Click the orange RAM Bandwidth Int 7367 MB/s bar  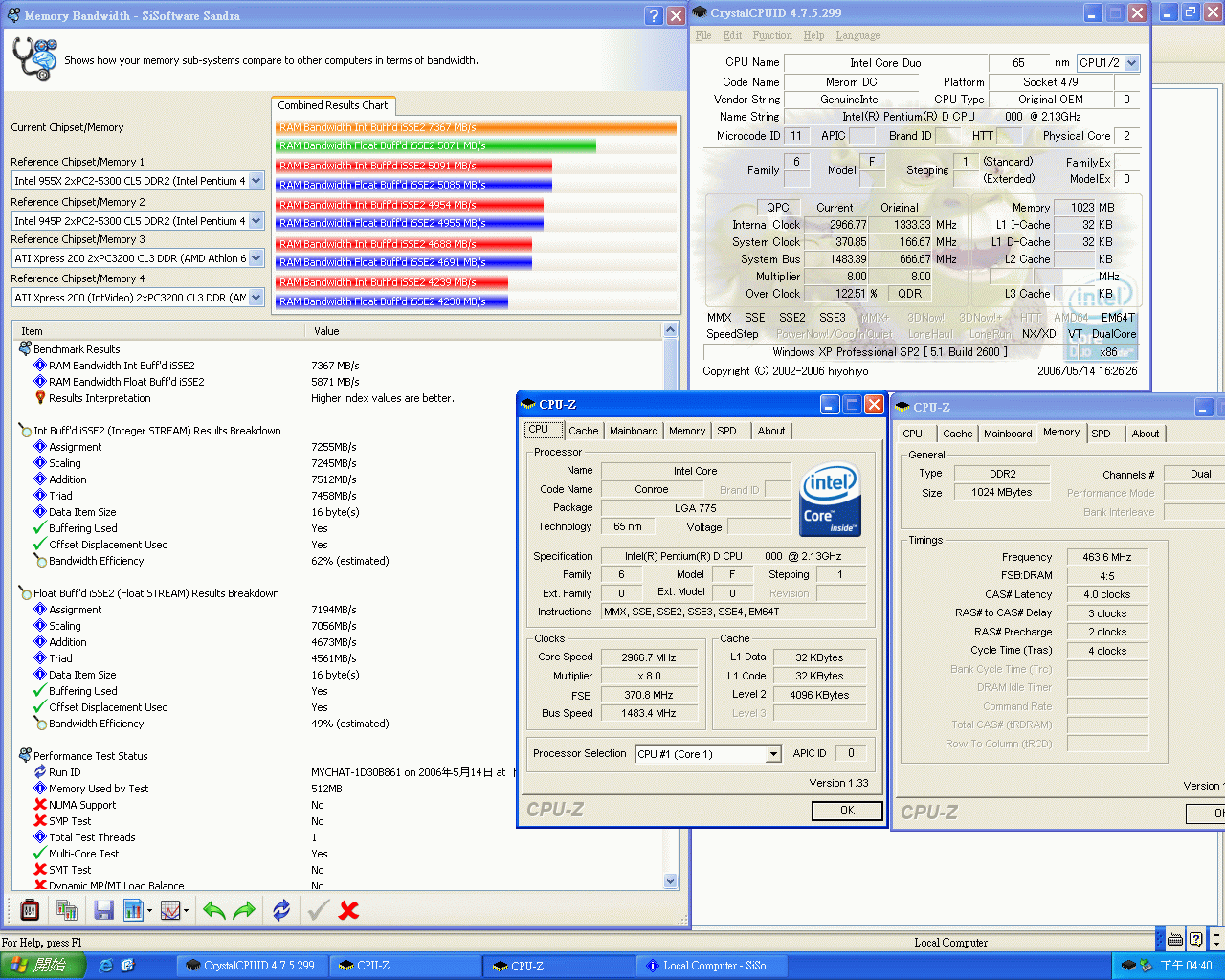coord(476,127)
